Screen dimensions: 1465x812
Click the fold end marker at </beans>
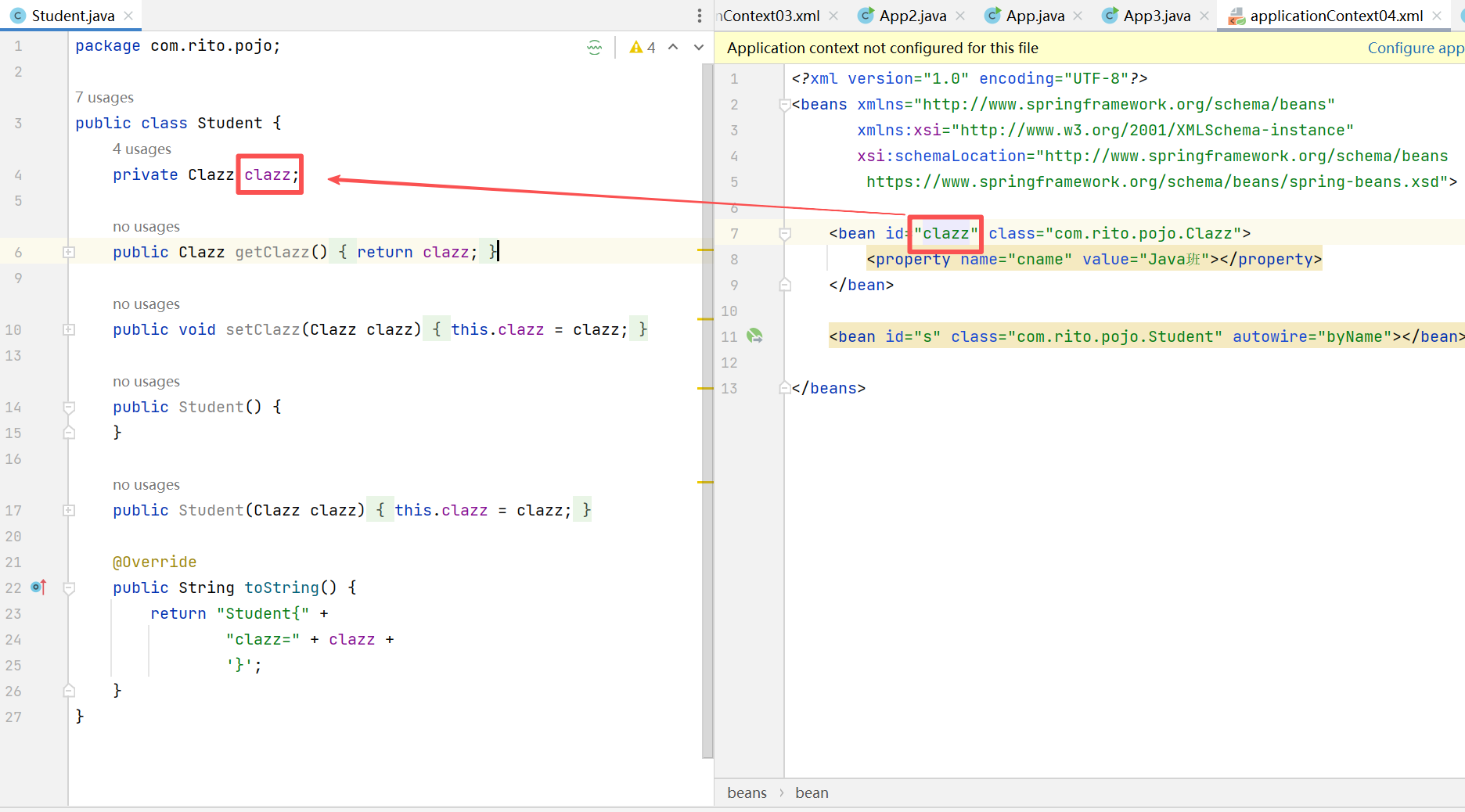(x=784, y=388)
